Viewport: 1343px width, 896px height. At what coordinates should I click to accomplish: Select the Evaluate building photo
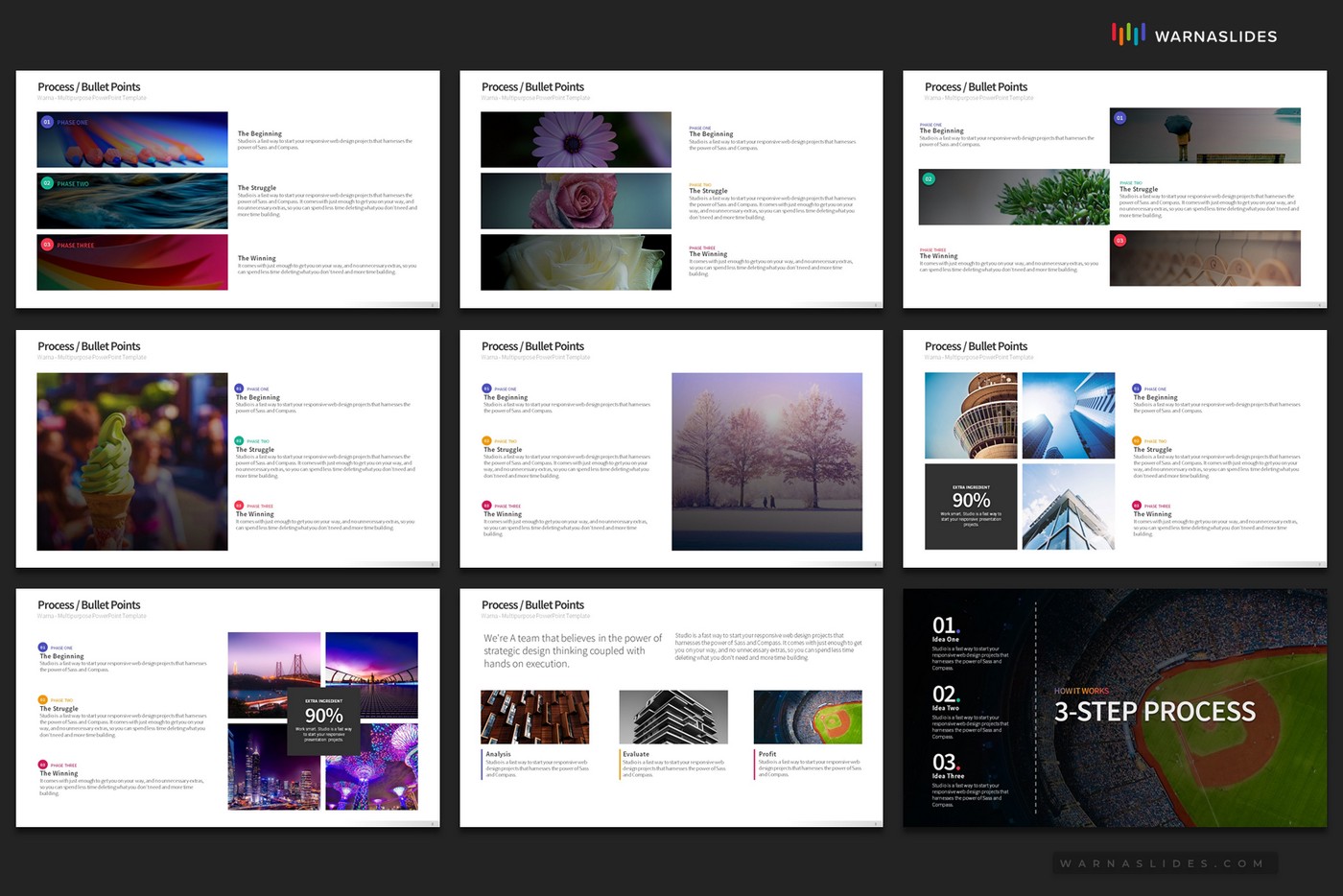[x=674, y=716]
